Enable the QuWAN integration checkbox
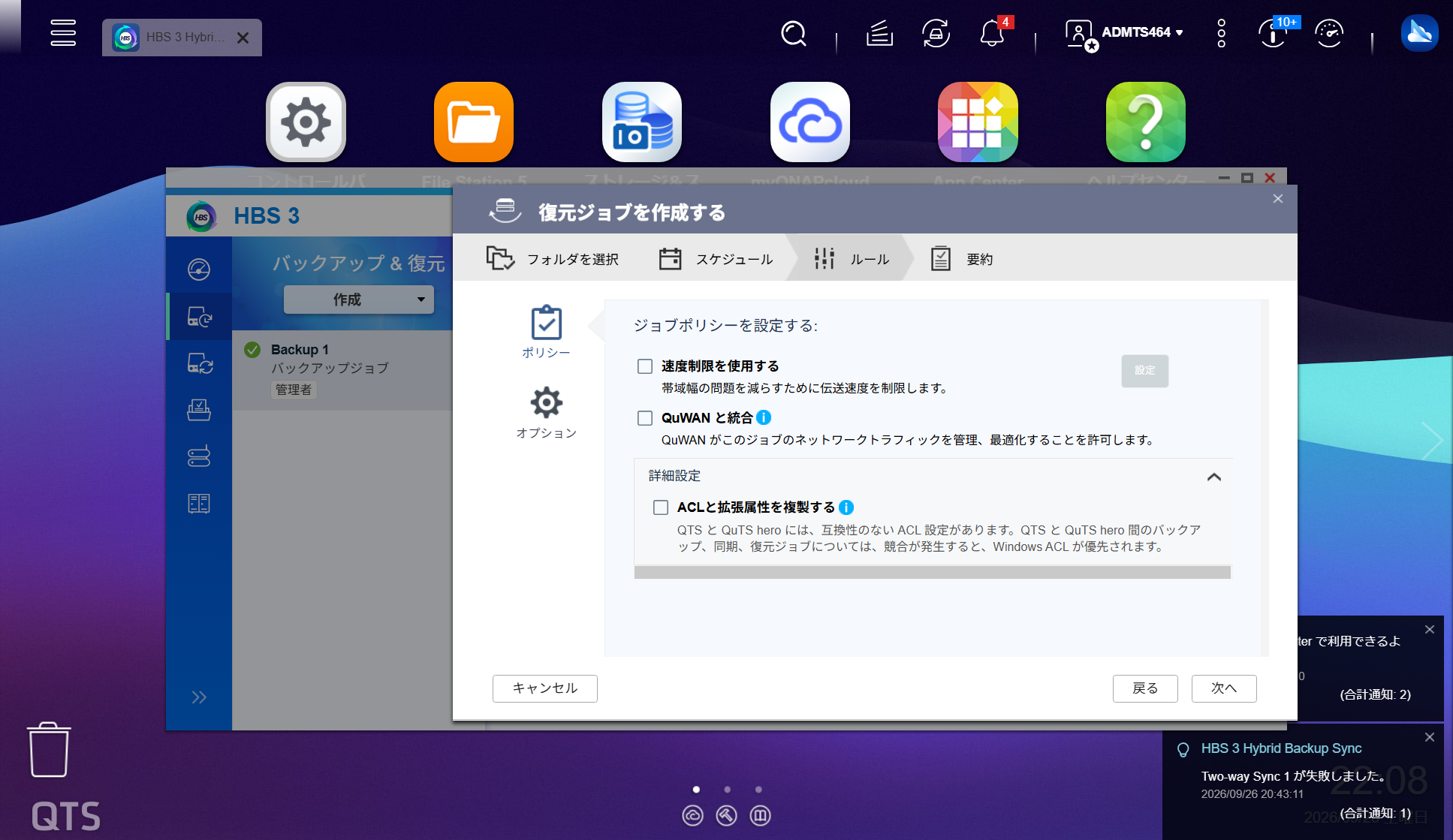This screenshot has height=840, width=1453. [645, 418]
